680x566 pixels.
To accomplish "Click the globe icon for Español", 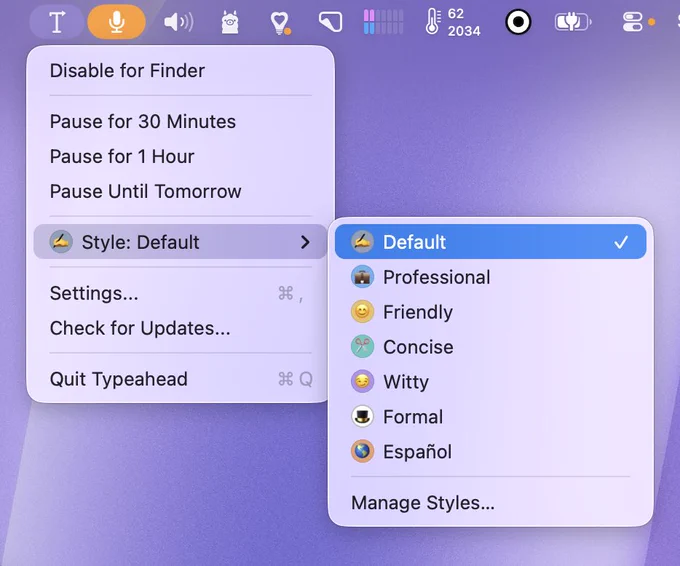I will (x=362, y=451).
